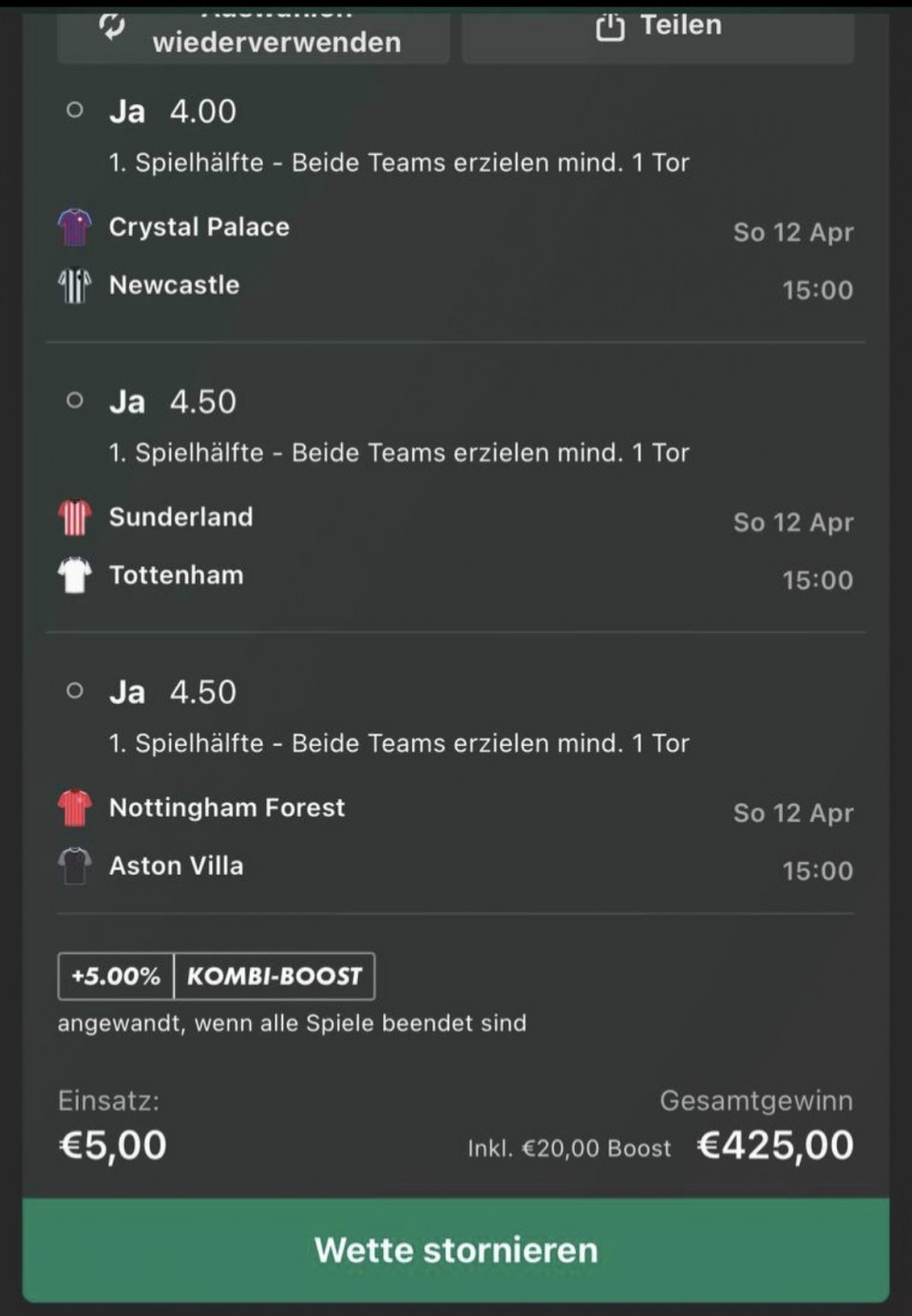Click the Nottingham Forest red jersey icon
This screenshot has height=1316, width=912.
tap(74, 809)
